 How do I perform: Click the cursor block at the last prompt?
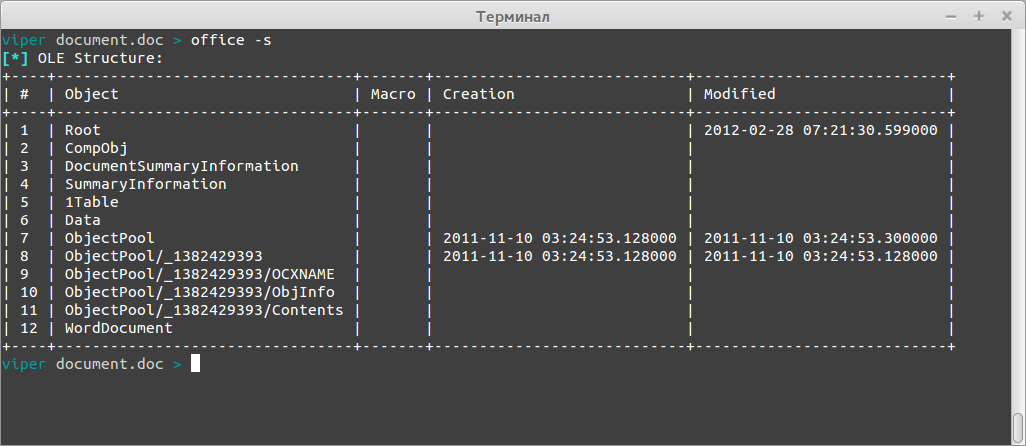(195, 364)
